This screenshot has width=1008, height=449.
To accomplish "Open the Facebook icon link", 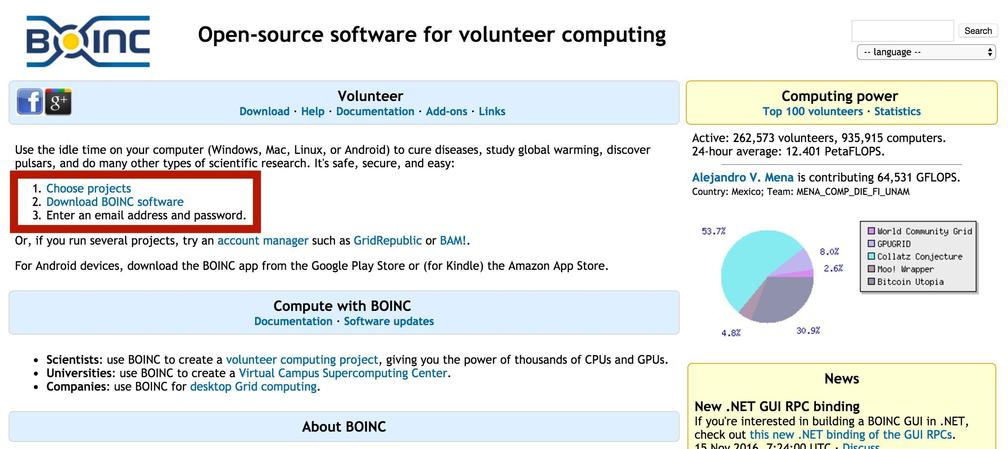I will pyautogui.click(x=30, y=102).
